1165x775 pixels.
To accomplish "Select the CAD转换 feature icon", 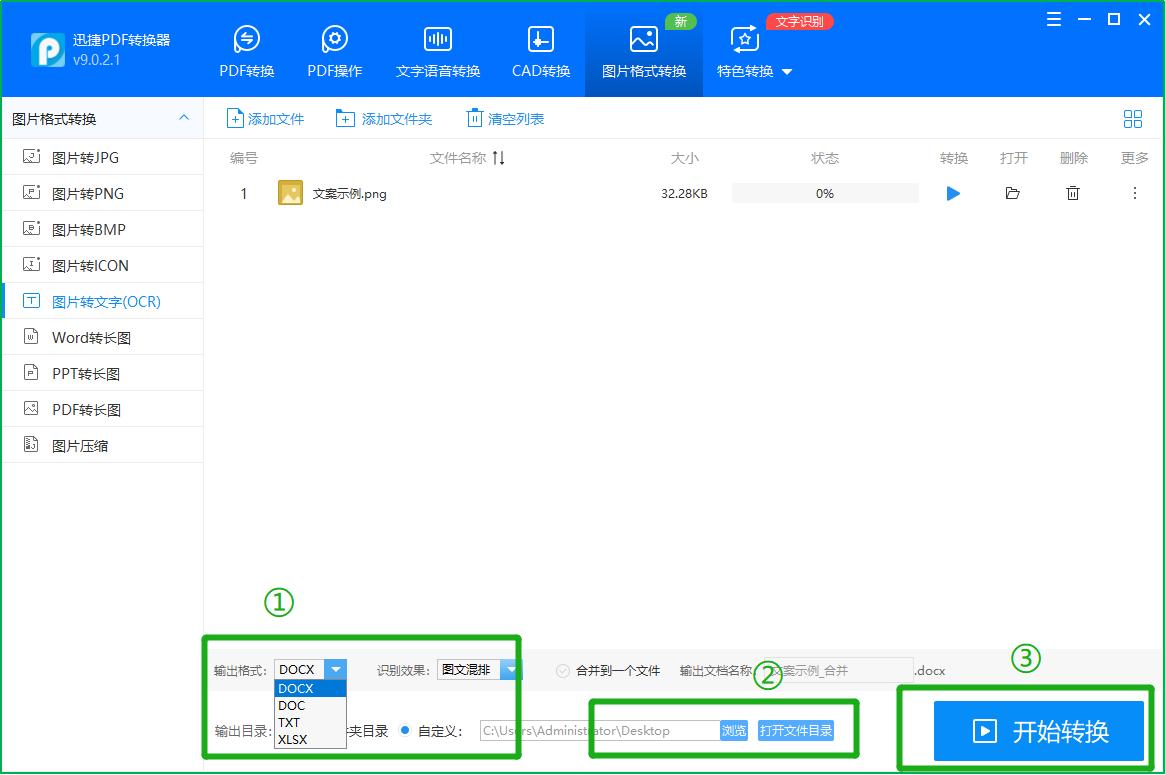I will coord(539,48).
